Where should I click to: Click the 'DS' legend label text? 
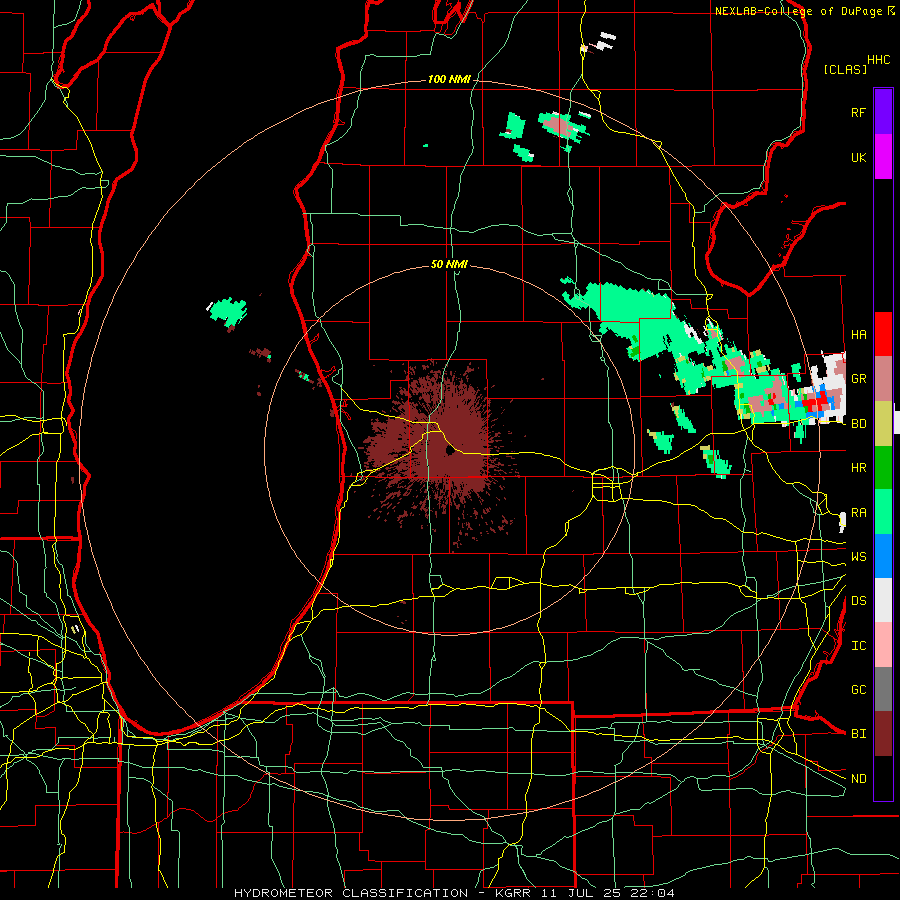point(859,601)
